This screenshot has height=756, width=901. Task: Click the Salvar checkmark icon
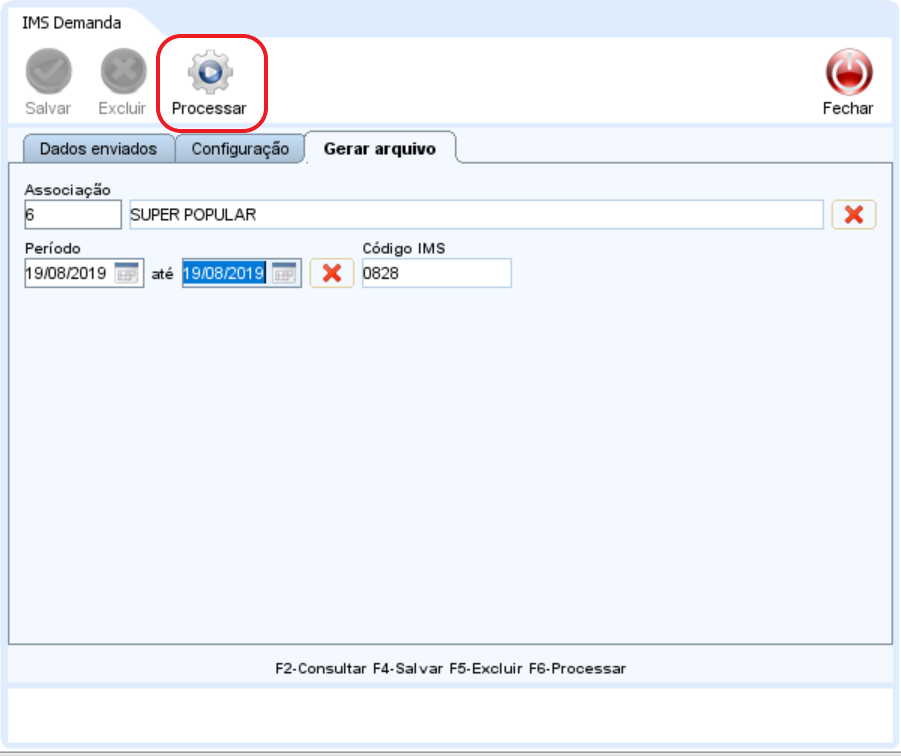[x=48, y=73]
